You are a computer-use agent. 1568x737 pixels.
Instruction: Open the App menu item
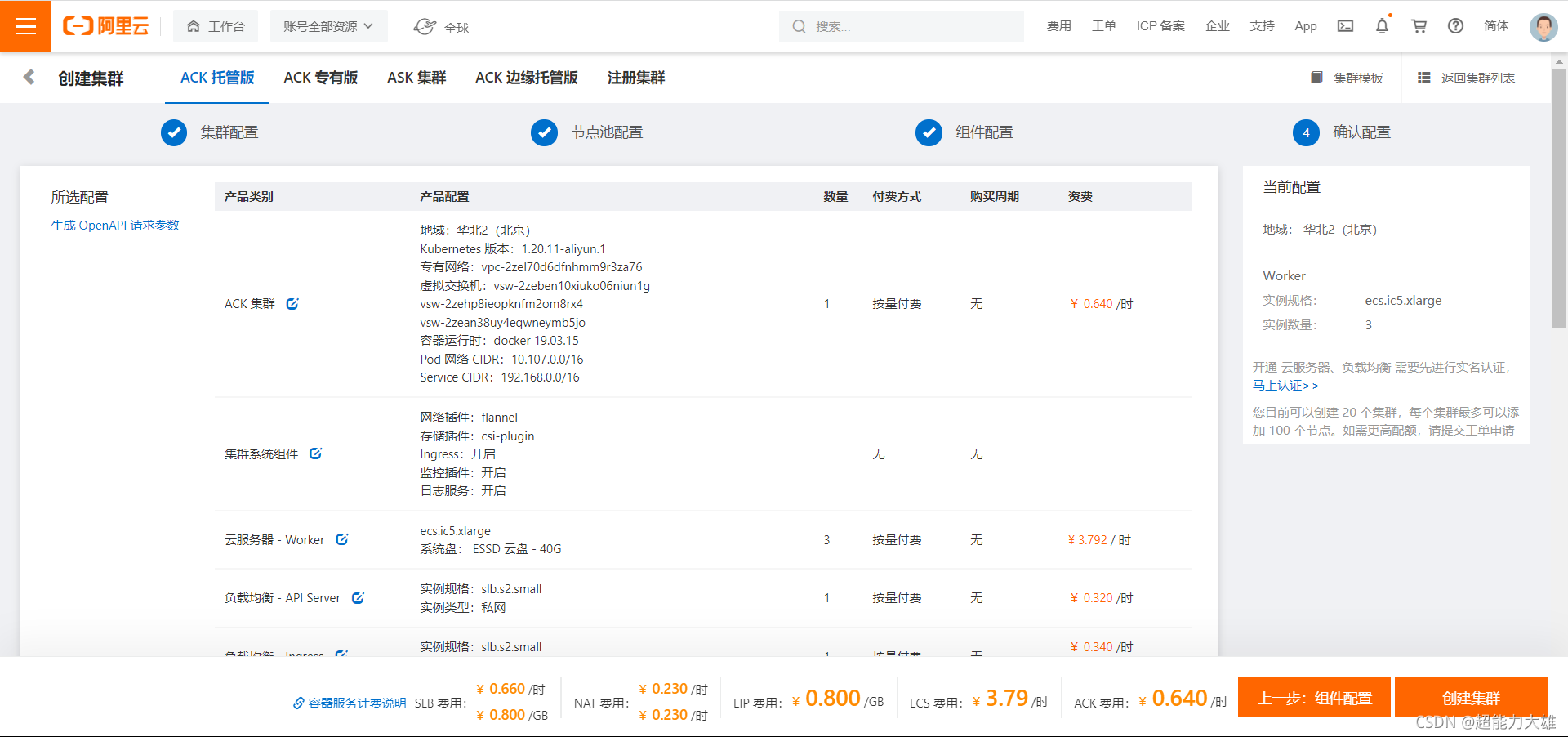pos(1305,26)
